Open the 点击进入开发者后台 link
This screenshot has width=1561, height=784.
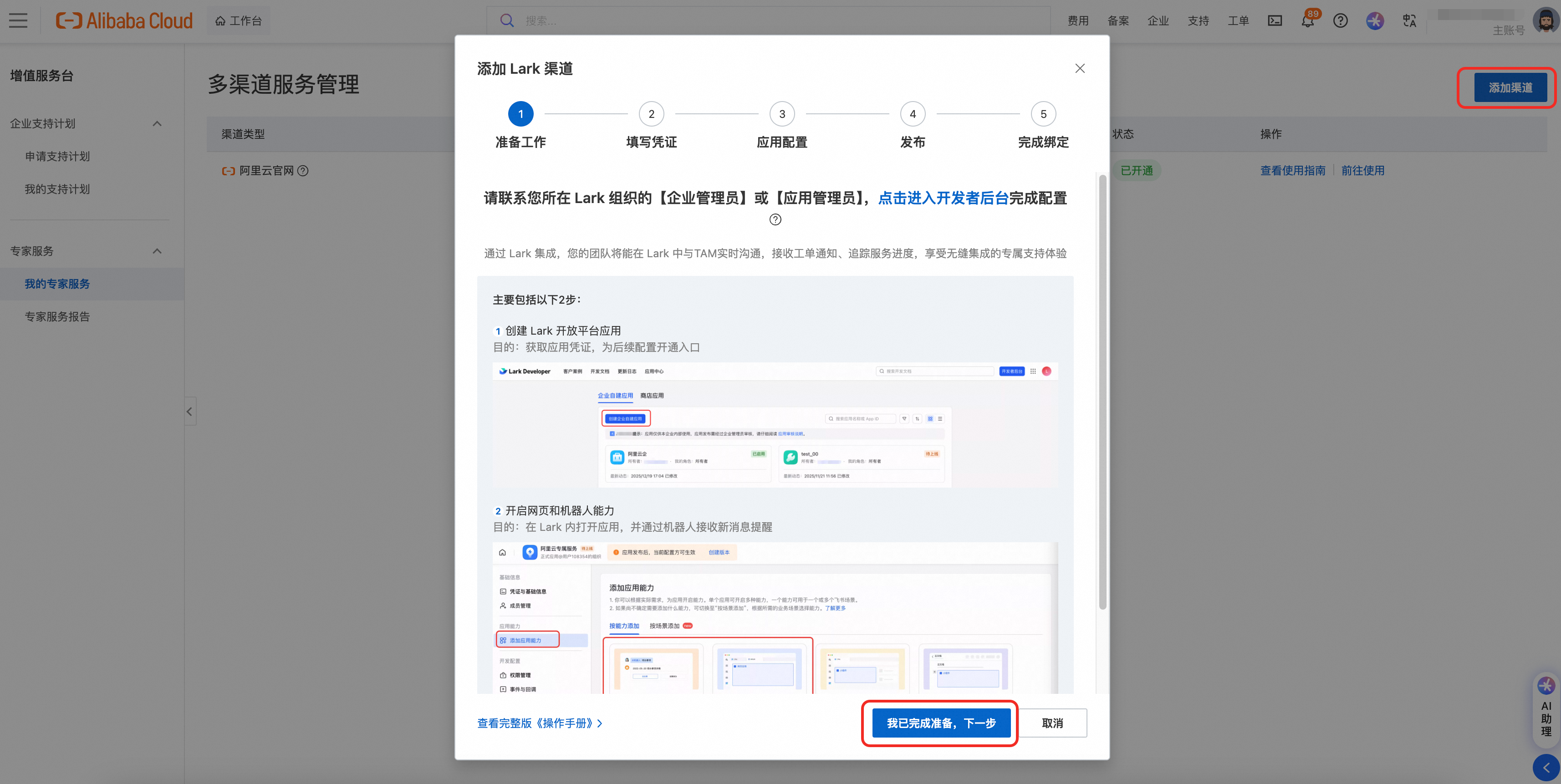point(943,198)
